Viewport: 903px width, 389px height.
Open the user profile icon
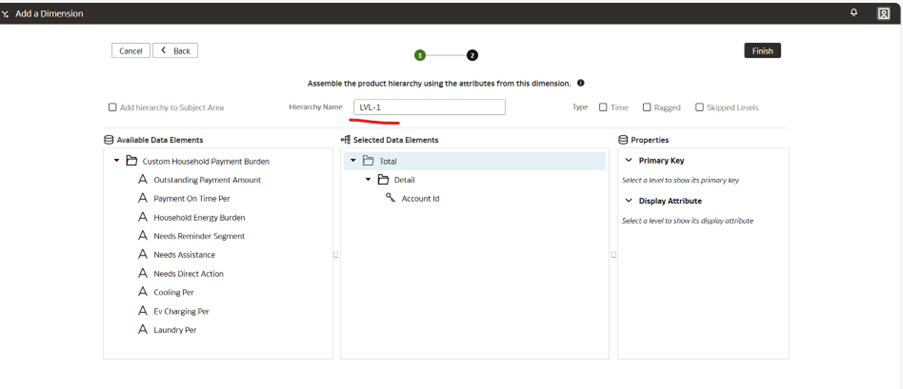883,13
